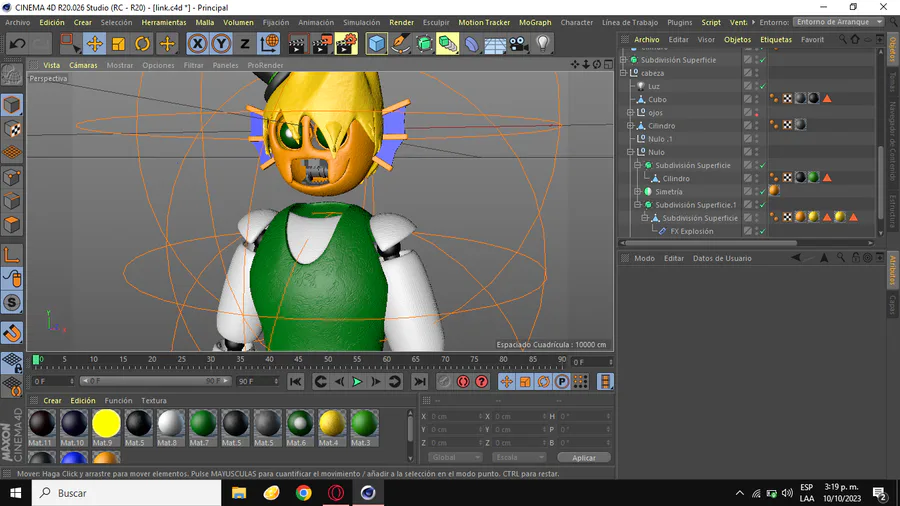Toggle check mark on Simetría row

tap(762, 192)
